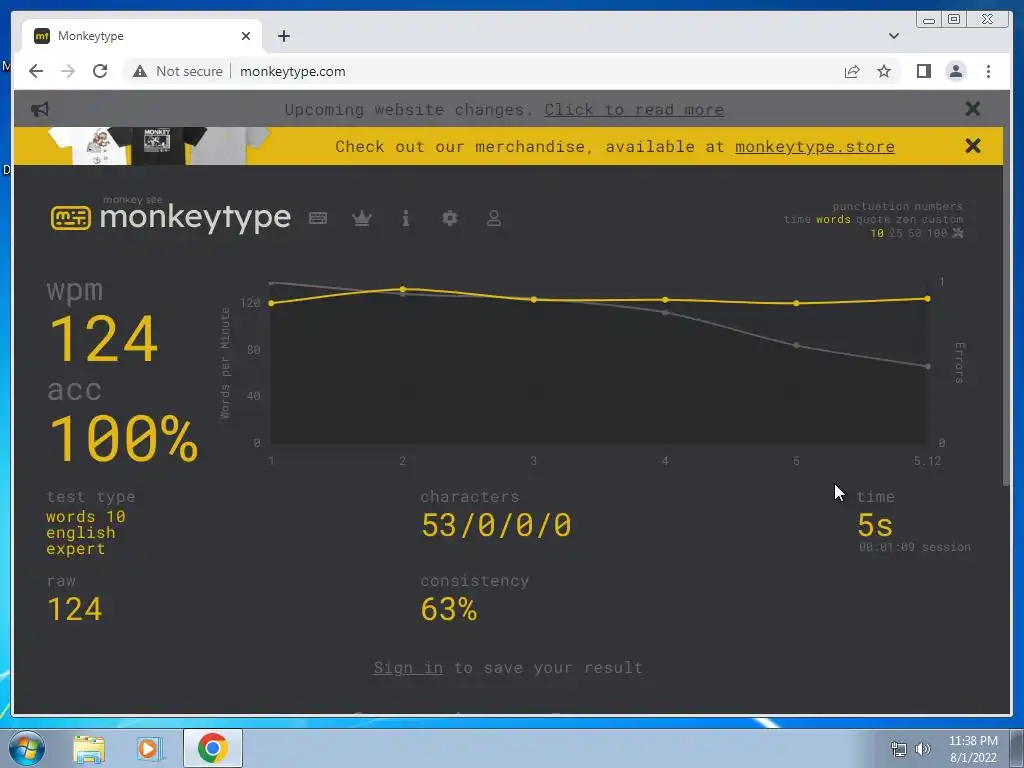
Task: Click the session timer text
Action: coord(914,547)
